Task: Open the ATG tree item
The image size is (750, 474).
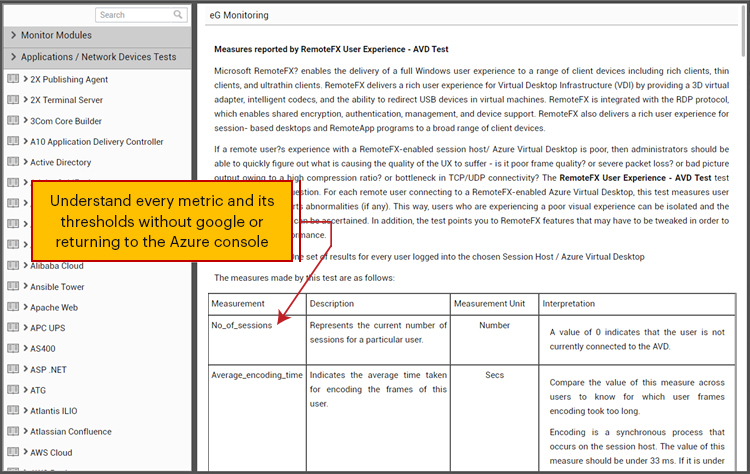Action: coord(38,390)
